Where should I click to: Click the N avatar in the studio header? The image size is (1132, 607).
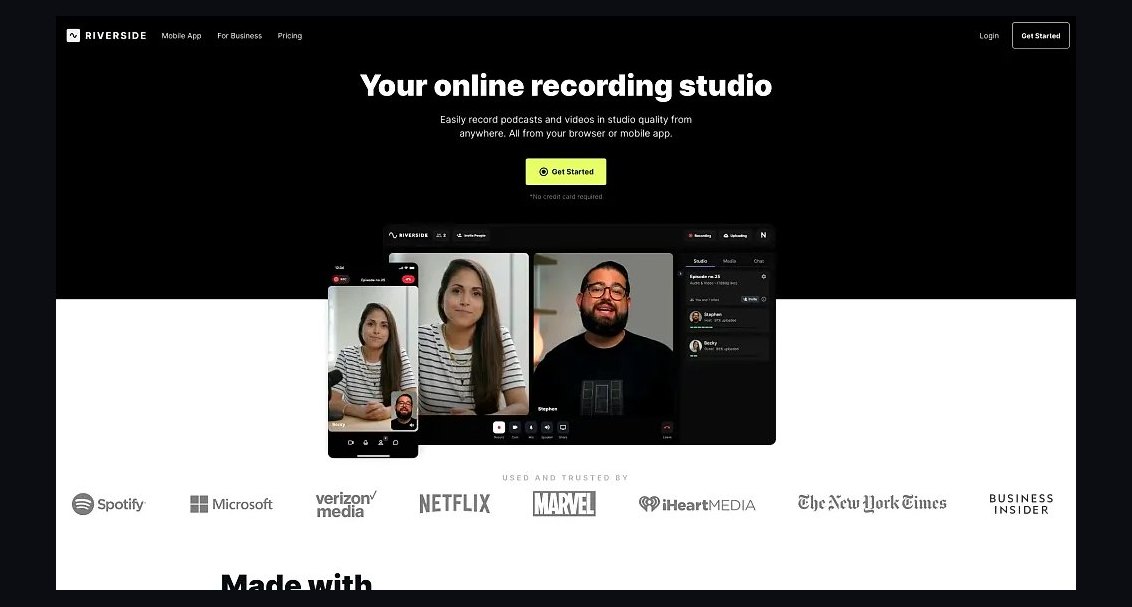763,235
